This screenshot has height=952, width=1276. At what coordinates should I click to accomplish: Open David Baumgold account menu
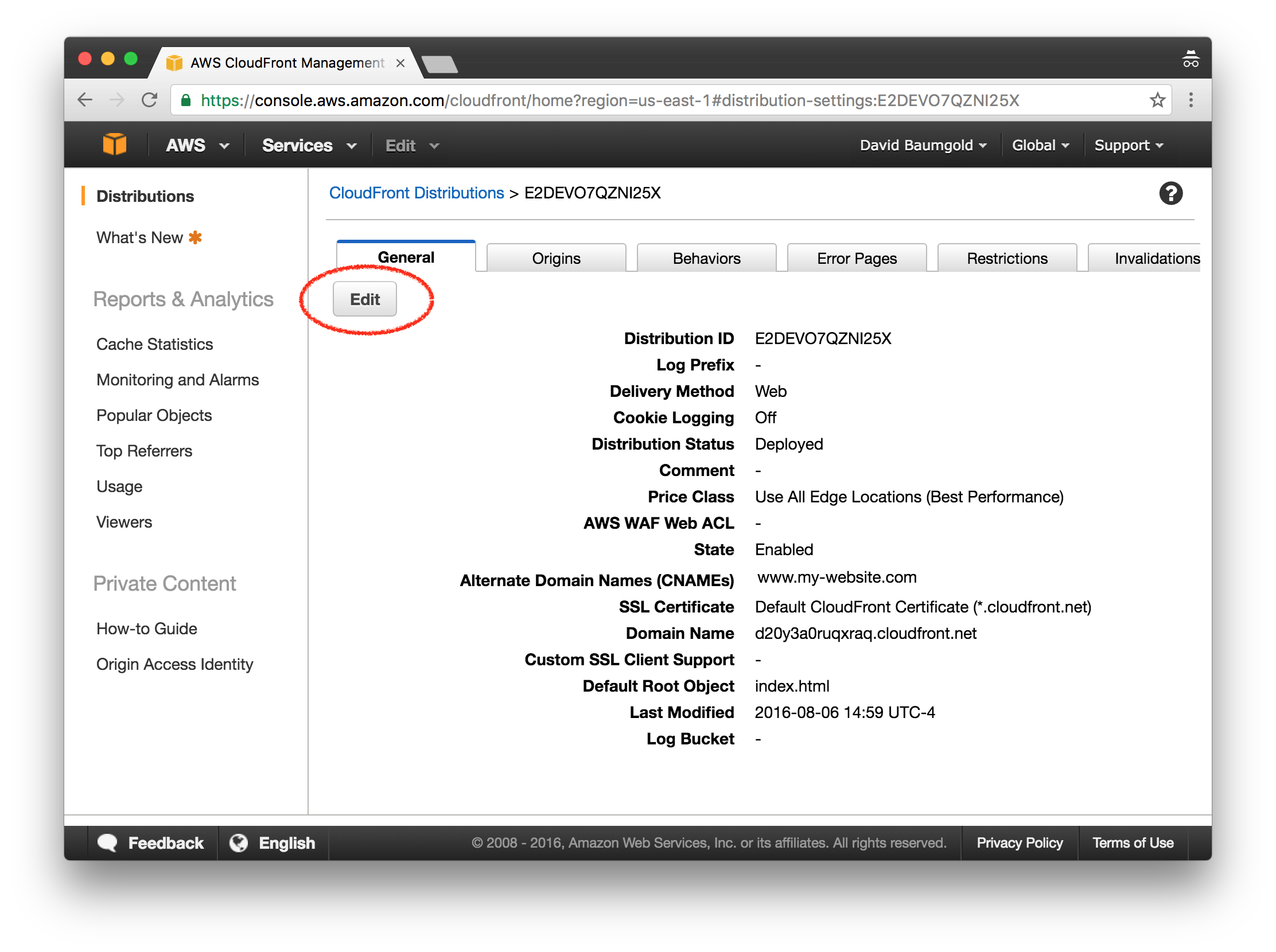coord(923,145)
